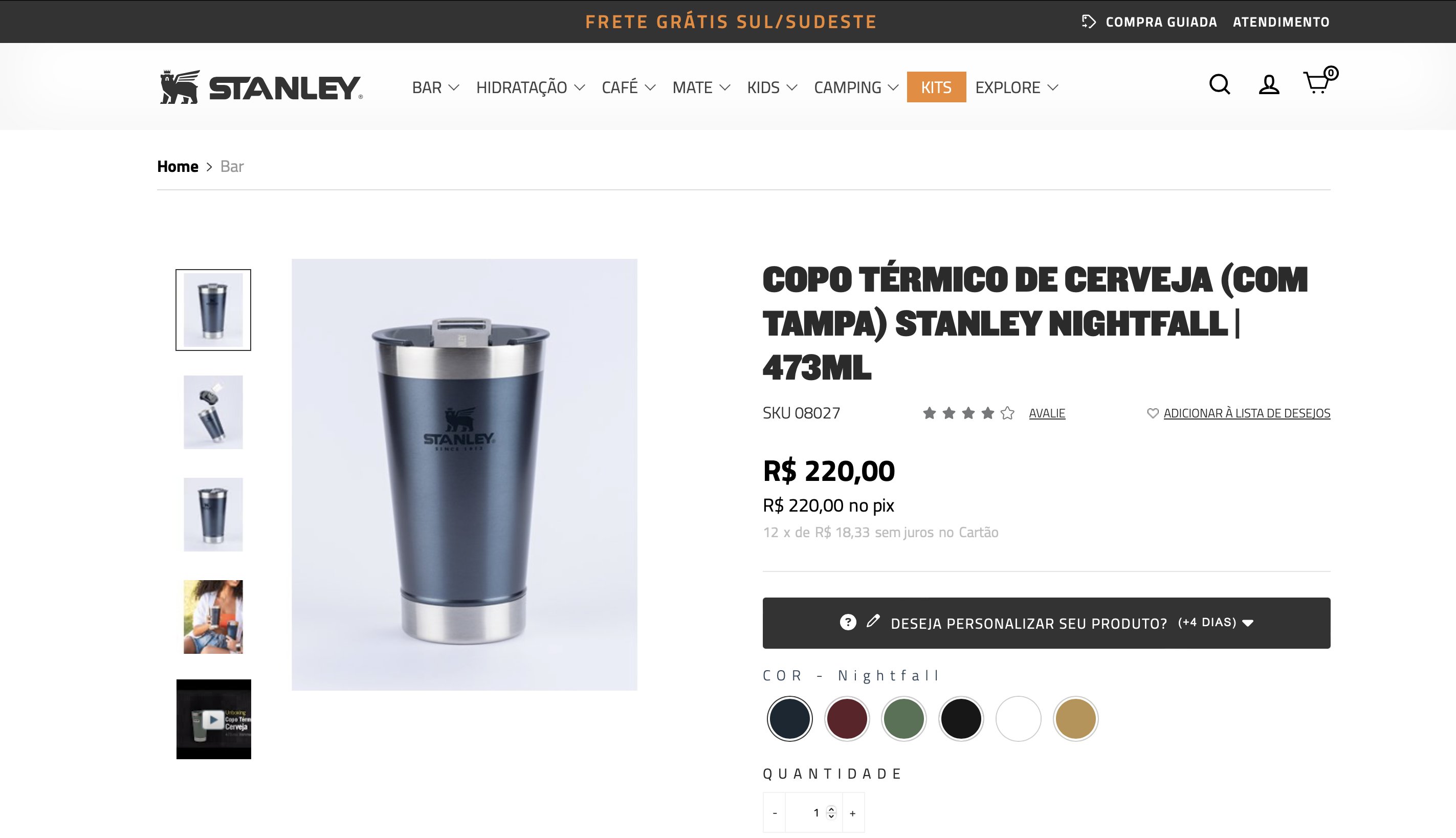Screen dimensions: 1456x838
Task: Pick the gold color swatch
Action: pos(1075,719)
